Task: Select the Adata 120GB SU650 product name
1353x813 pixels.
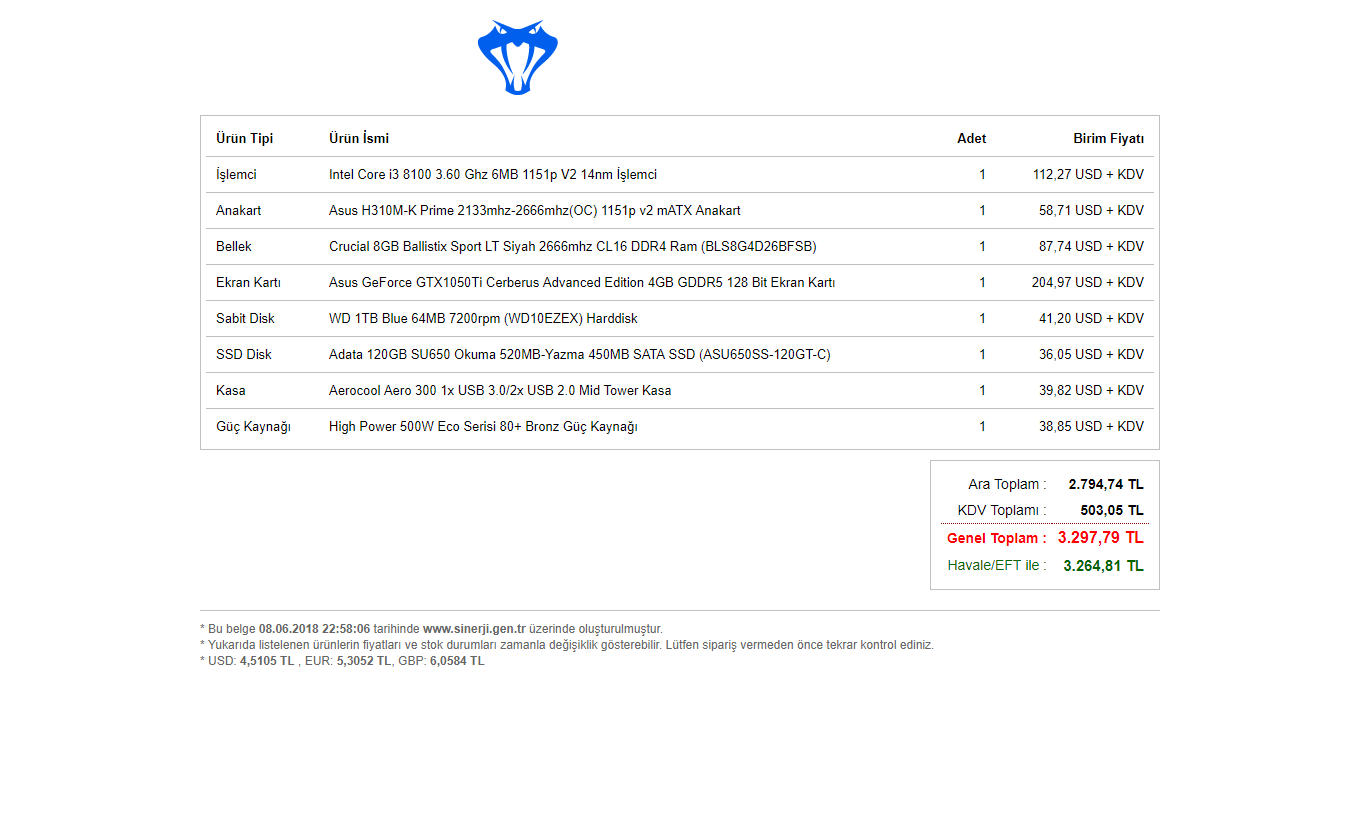Action: (x=580, y=355)
